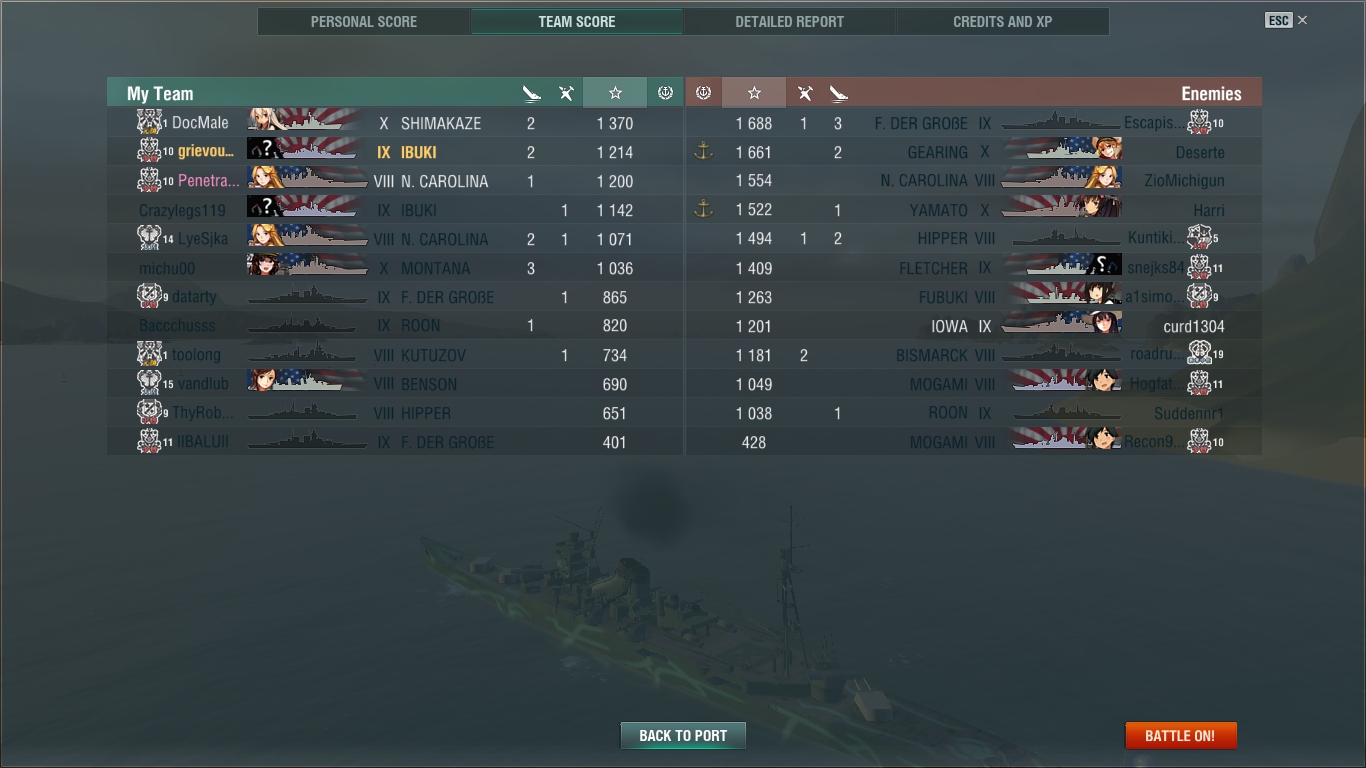
Task: Sort Enemies by ships destroyed icon
Action: coord(838,93)
